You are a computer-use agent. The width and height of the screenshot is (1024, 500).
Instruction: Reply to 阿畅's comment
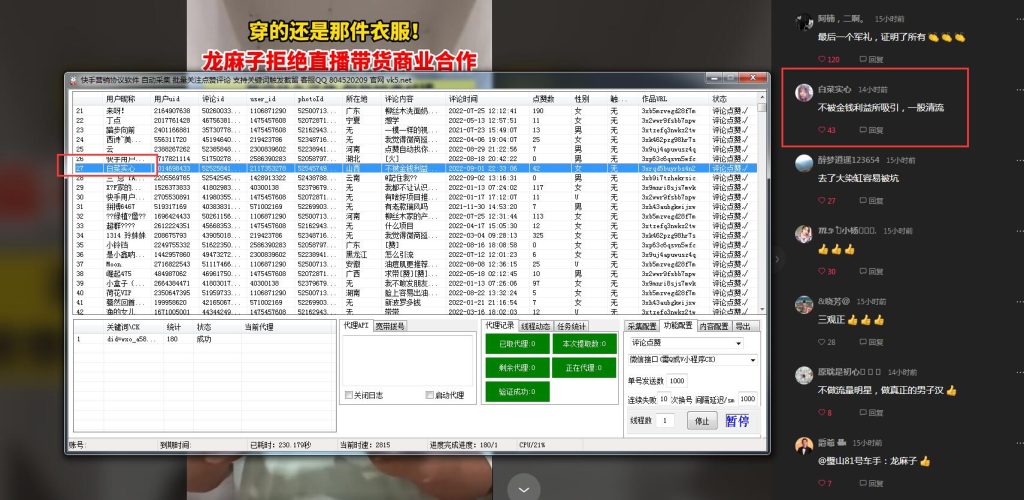click(x=871, y=59)
